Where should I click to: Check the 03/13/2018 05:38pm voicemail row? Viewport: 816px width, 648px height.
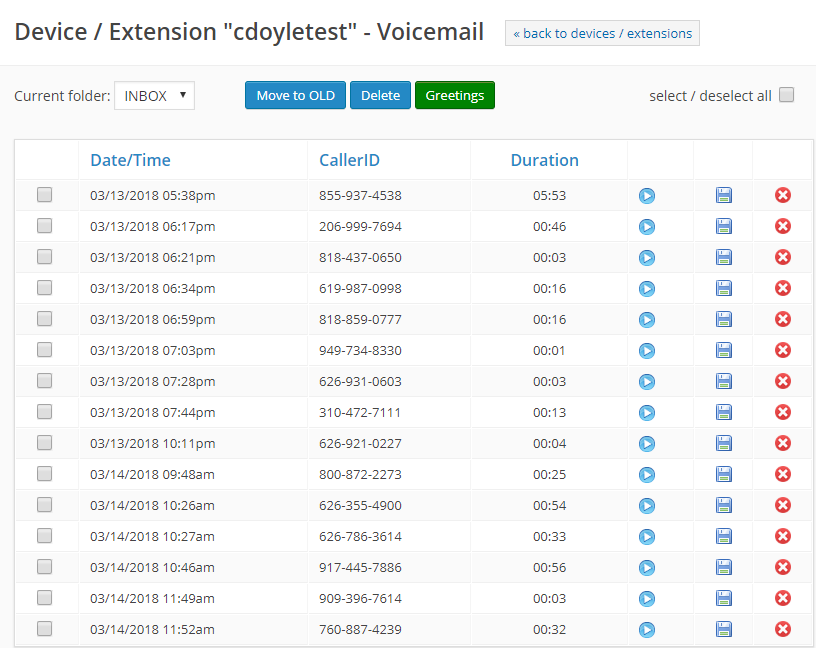coord(44,195)
